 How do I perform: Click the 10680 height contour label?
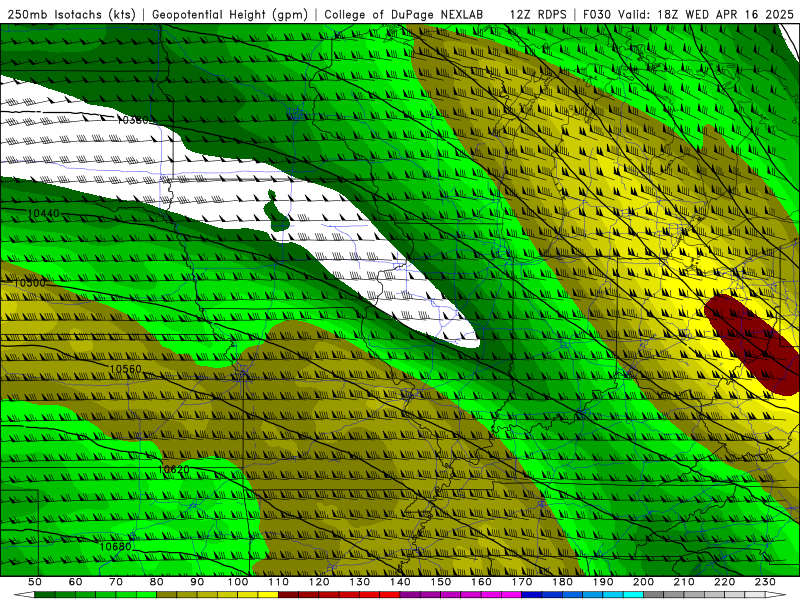115,546
